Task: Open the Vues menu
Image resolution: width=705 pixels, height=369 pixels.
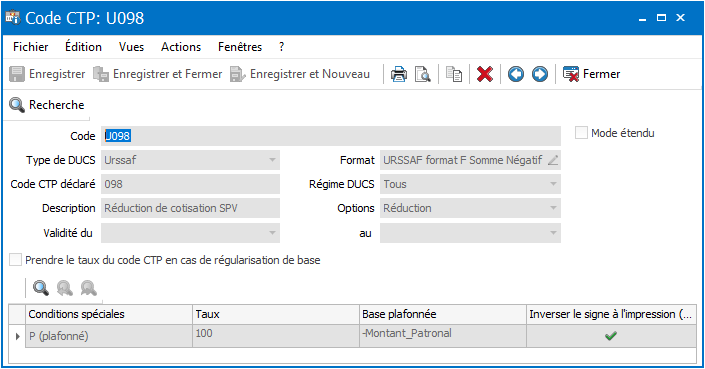Action: pyautogui.click(x=131, y=47)
